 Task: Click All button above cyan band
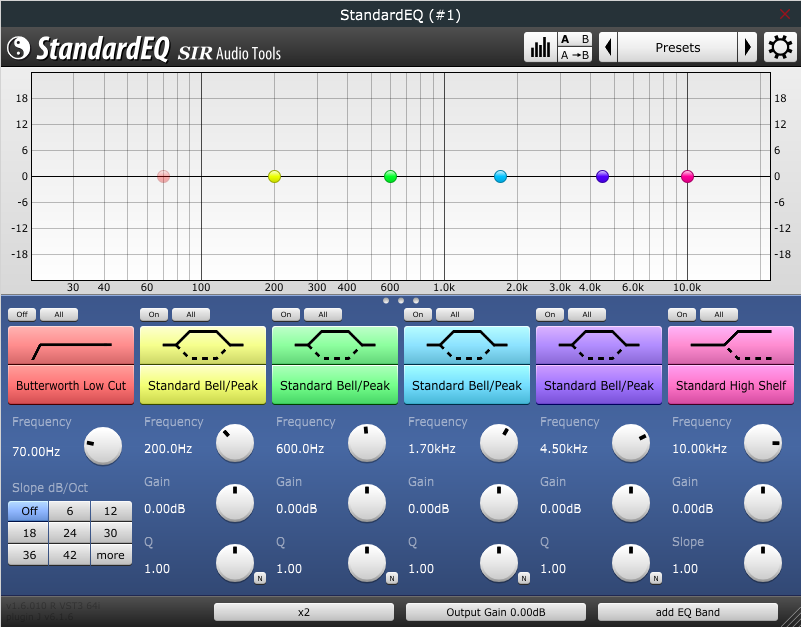[455, 314]
